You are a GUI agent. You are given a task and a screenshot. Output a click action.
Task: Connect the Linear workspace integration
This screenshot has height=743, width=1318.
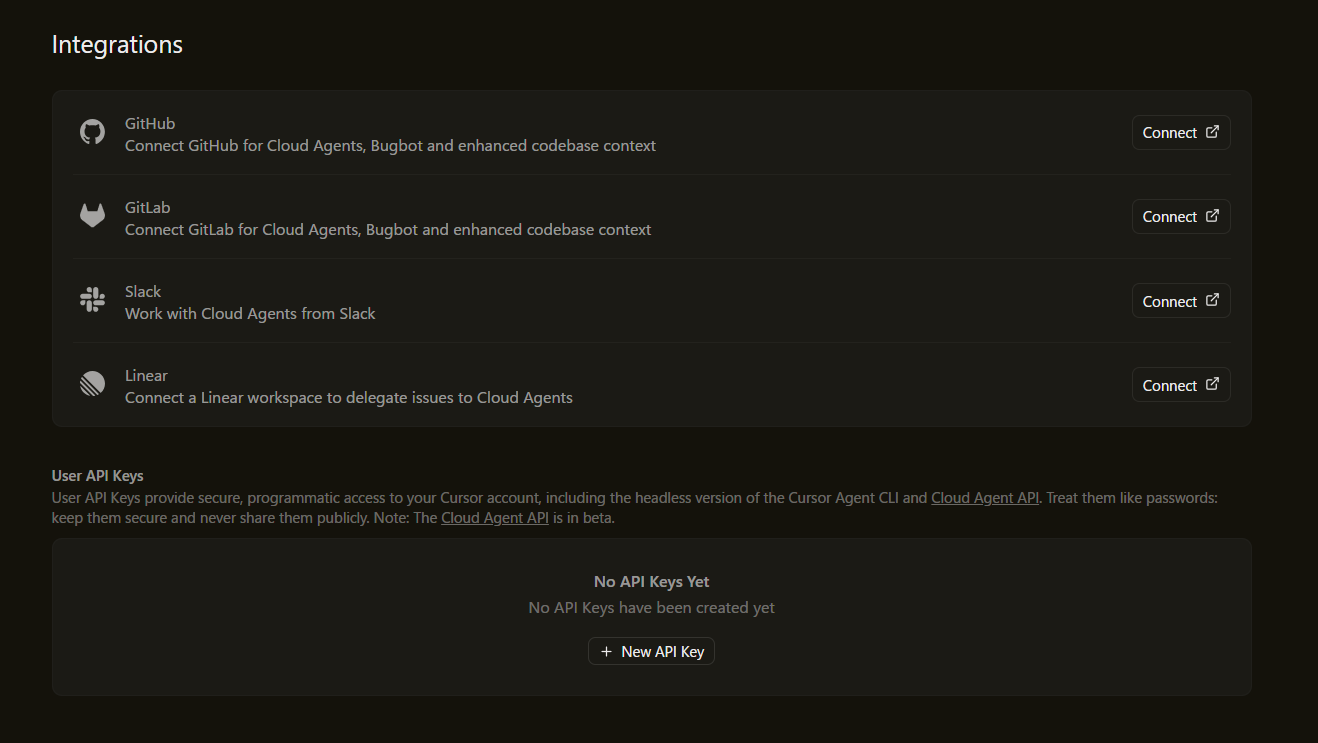point(1180,385)
